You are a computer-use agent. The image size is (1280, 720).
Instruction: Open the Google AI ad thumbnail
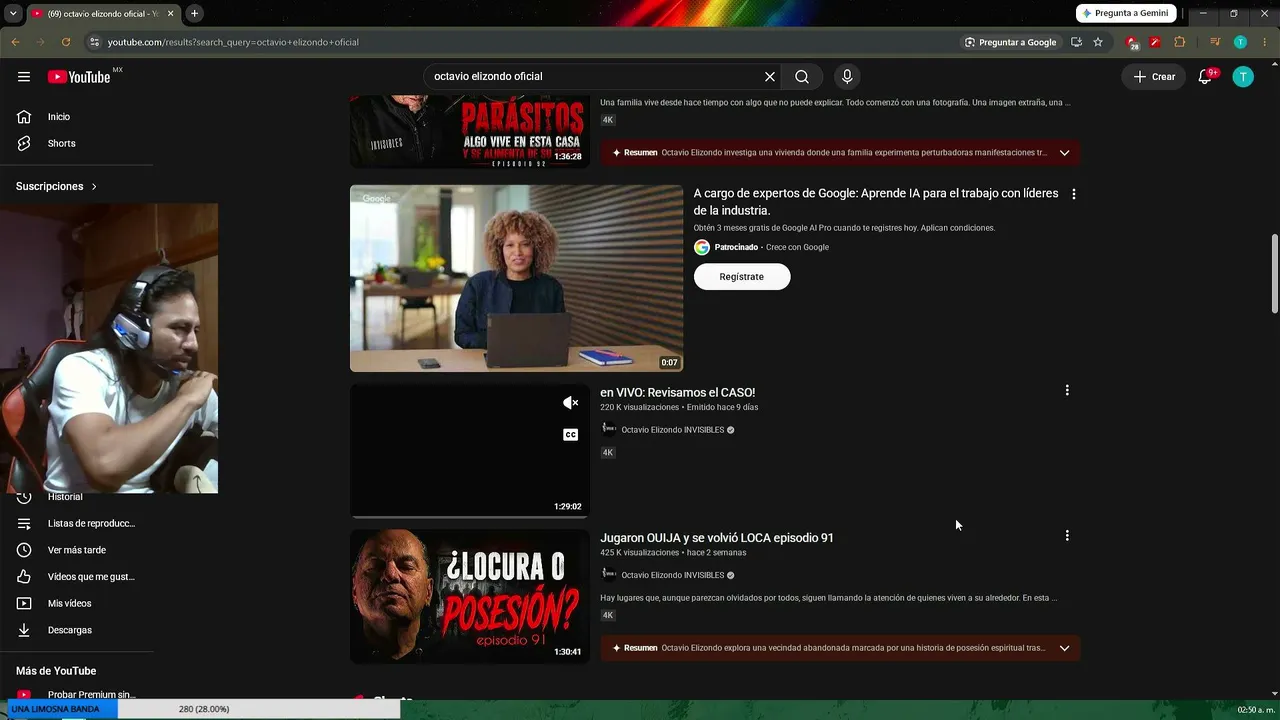[516, 278]
